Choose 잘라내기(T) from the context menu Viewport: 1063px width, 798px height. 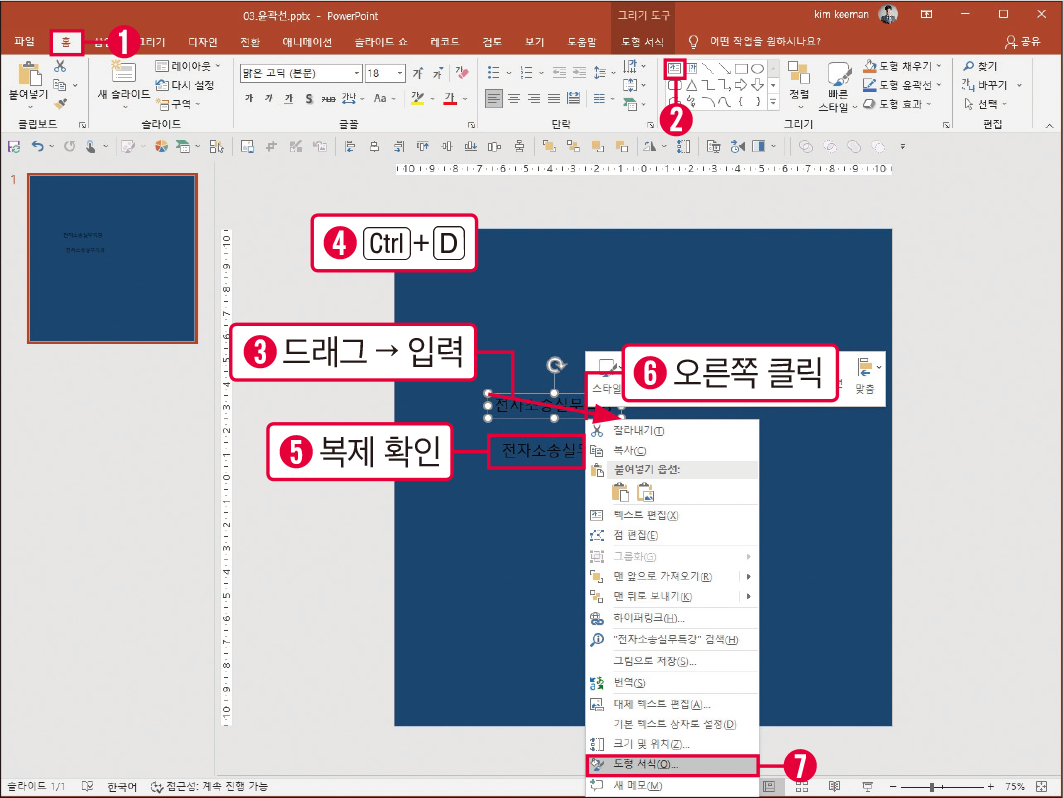(x=672, y=431)
